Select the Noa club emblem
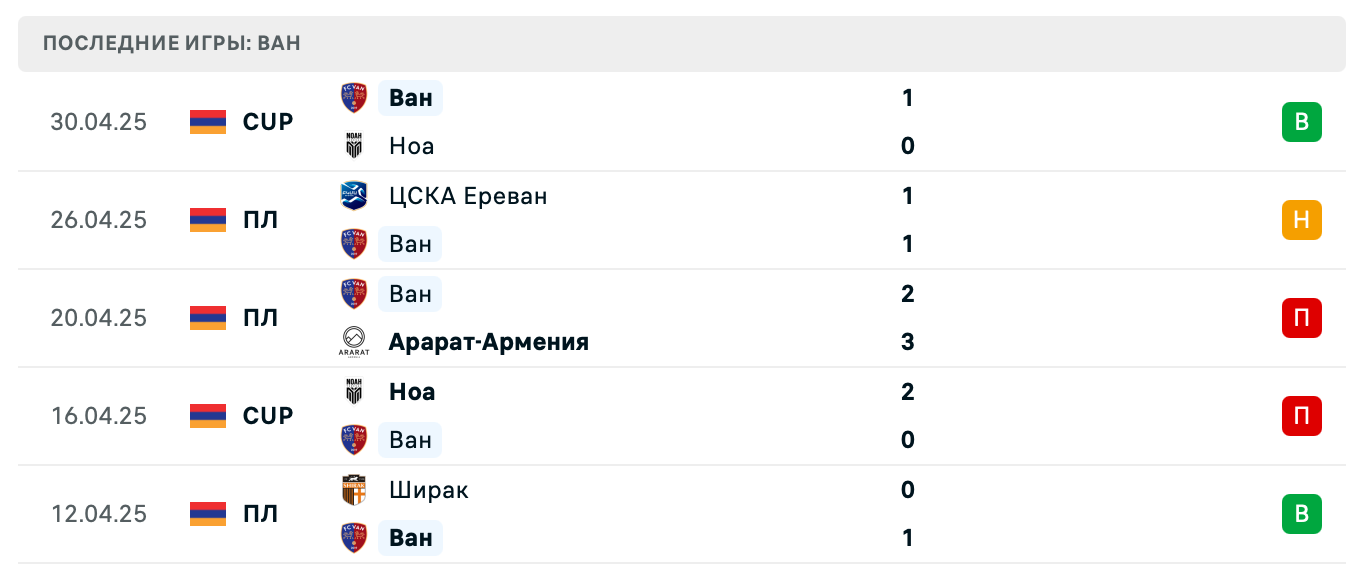 point(353,146)
